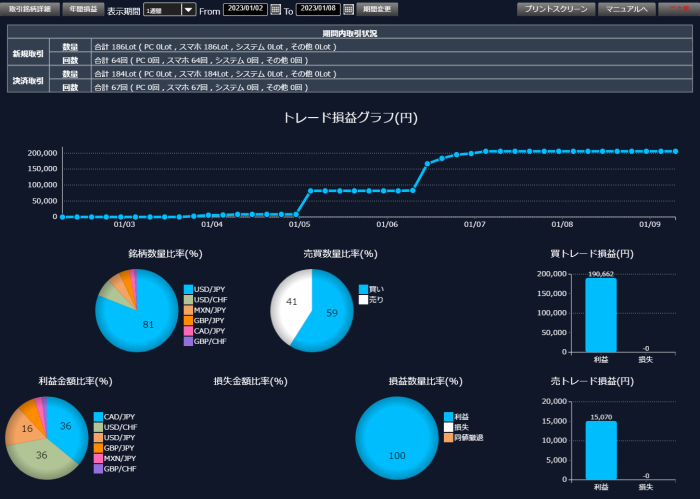Click the 取引銘柄詳細 button
This screenshot has height=499, width=700.
point(31,9)
